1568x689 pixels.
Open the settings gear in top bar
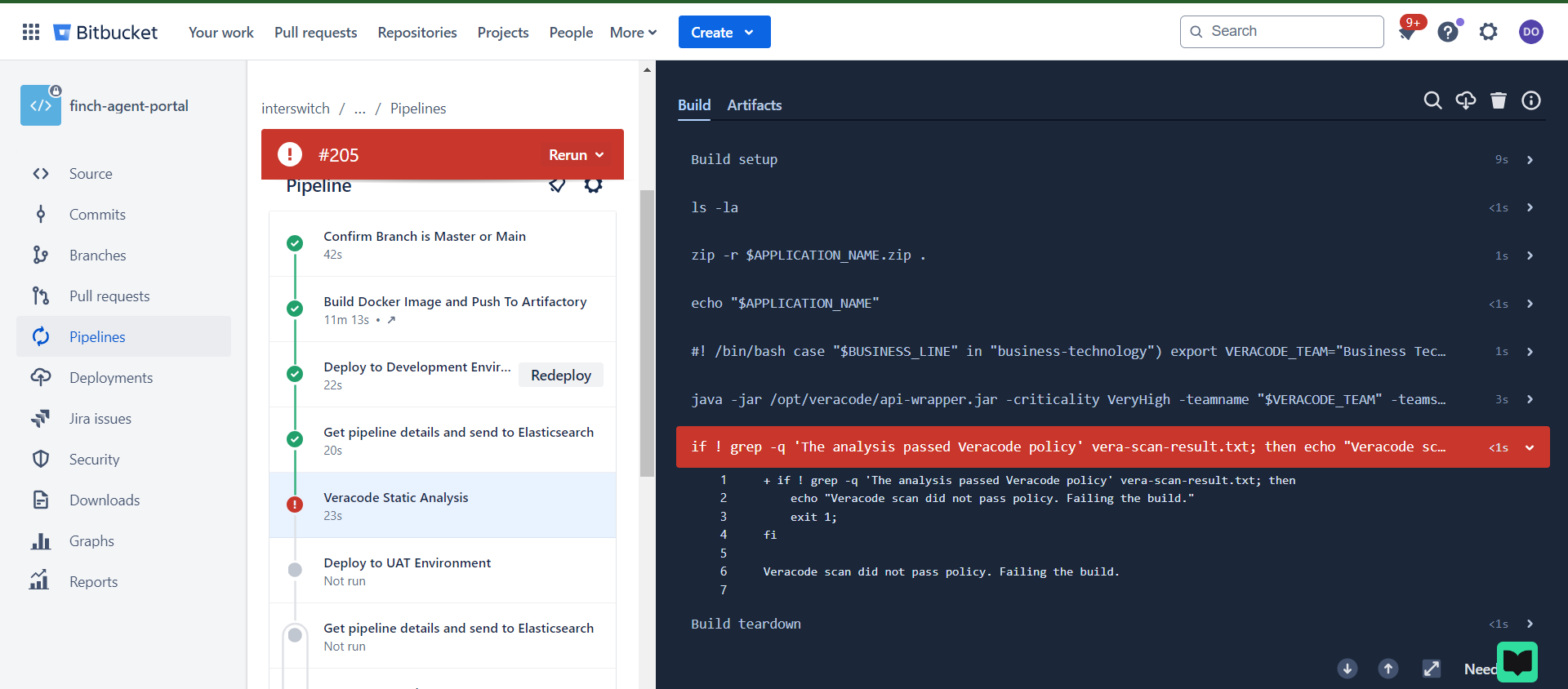[x=1489, y=32]
